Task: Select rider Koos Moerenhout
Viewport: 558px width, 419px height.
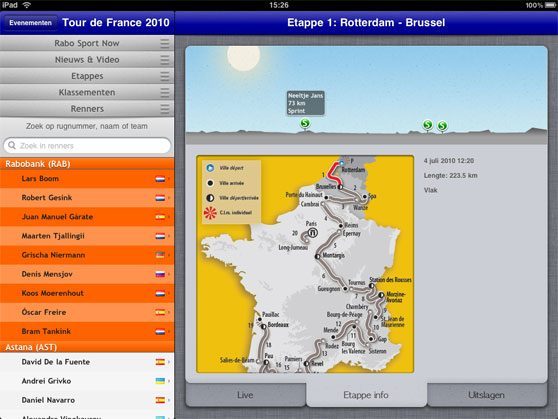Action: click(87, 293)
